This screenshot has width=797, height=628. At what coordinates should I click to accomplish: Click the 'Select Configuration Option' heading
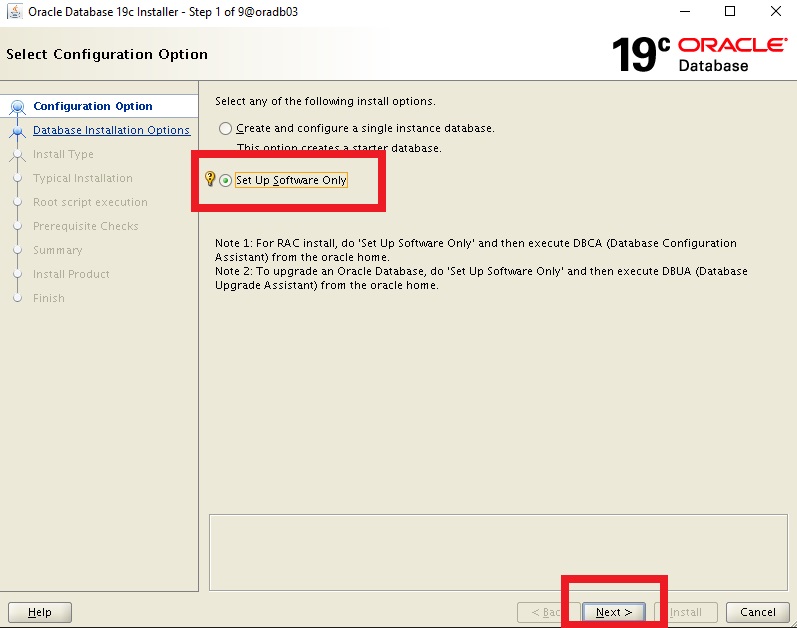click(107, 54)
